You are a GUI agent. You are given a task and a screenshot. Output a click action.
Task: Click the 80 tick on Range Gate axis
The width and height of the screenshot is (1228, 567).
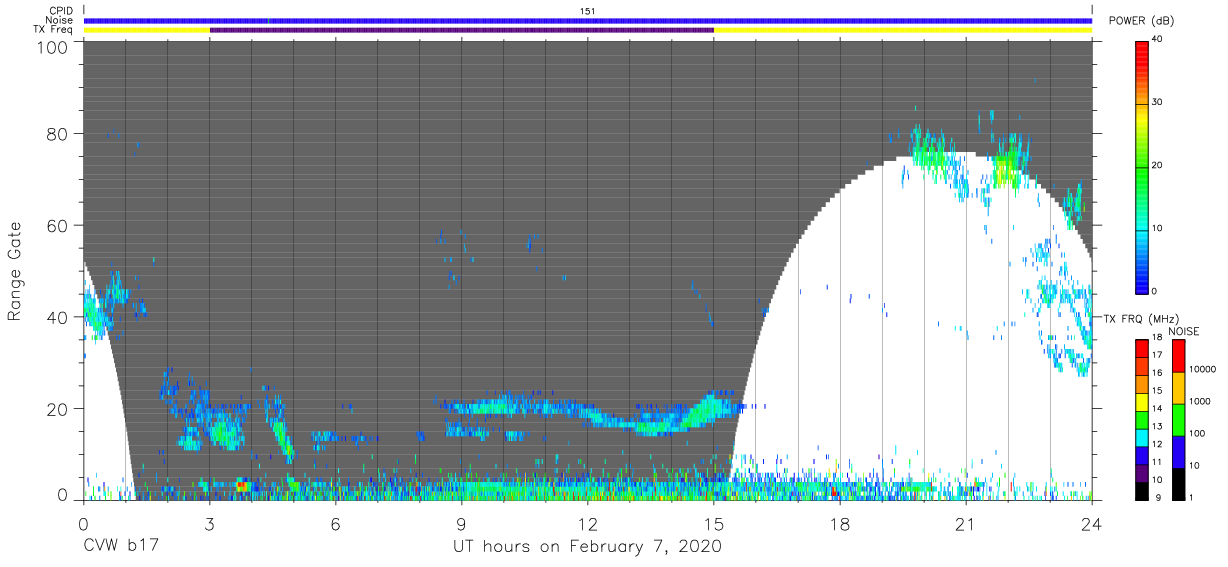click(x=58, y=134)
